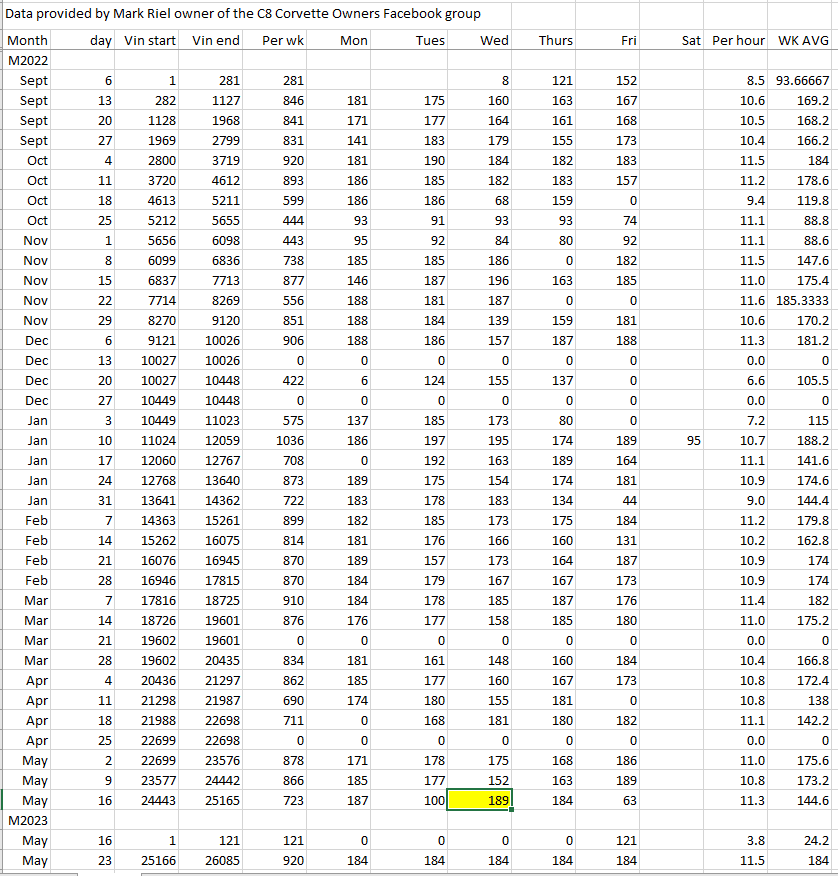Click the Per wk header cell
The height and width of the screenshot is (876, 838).
[282, 41]
